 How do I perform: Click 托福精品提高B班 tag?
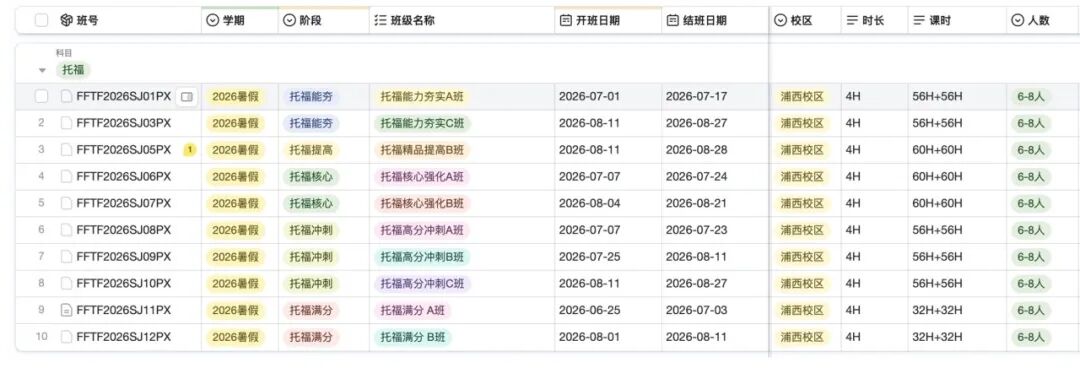(x=422, y=150)
